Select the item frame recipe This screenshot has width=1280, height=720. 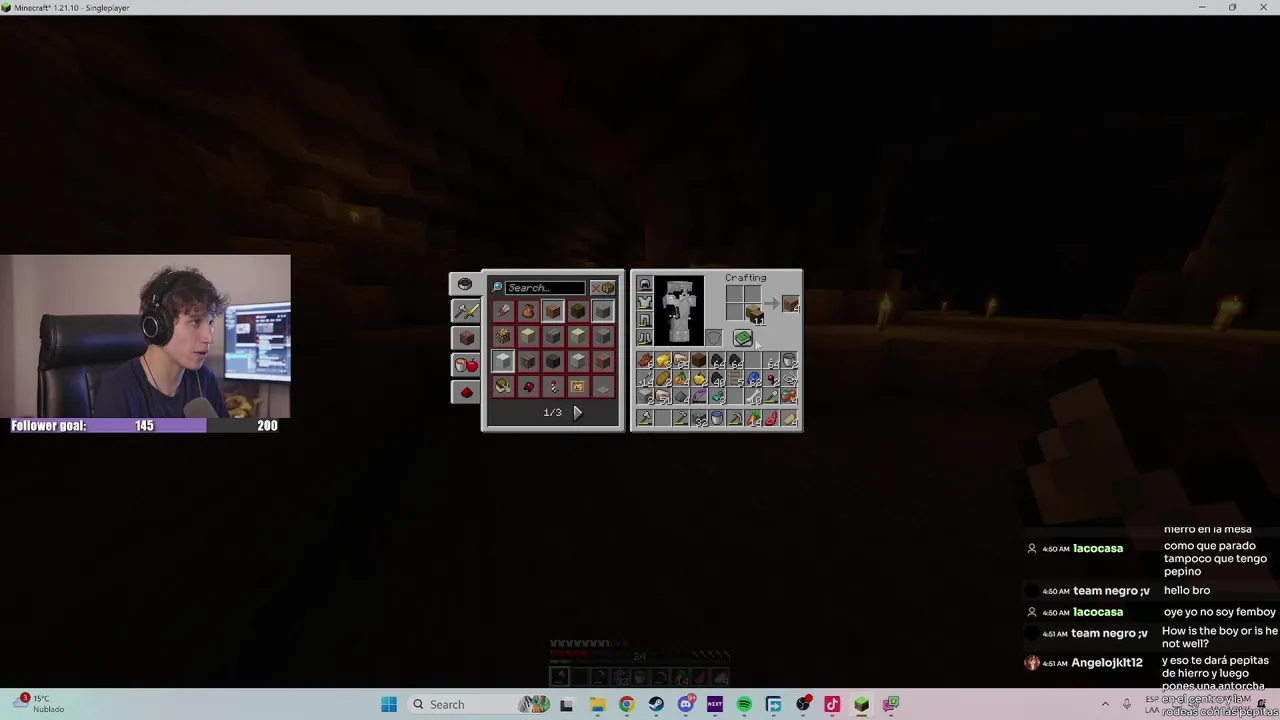pyautogui.click(x=578, y=386)
